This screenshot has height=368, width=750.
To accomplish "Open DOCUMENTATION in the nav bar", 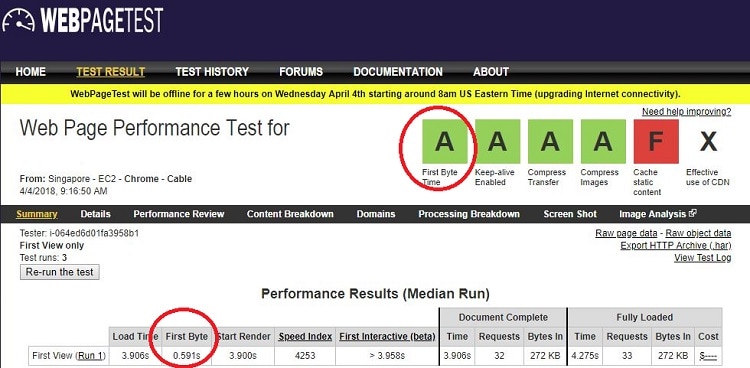I will tap(398, 72).
